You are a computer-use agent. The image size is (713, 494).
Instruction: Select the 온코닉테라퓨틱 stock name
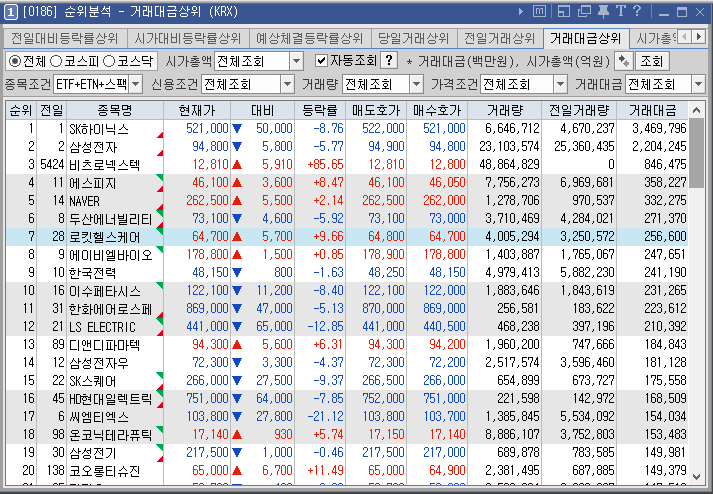pyautogui.click(x=110, y=435)
